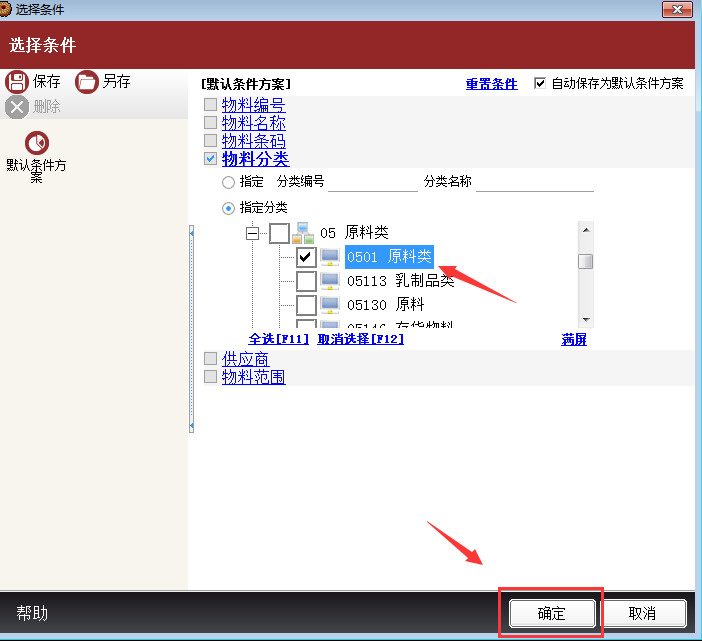702x641 pixels.
Task: Collapse the 物料分类 condition link
Action: click(x=255, y=159)
